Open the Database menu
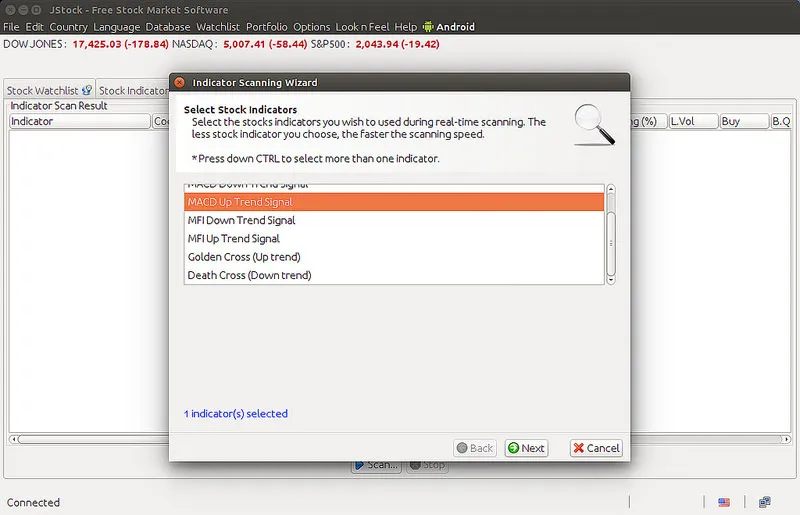This screenshot has height=515, width=800. pos(168,27)
